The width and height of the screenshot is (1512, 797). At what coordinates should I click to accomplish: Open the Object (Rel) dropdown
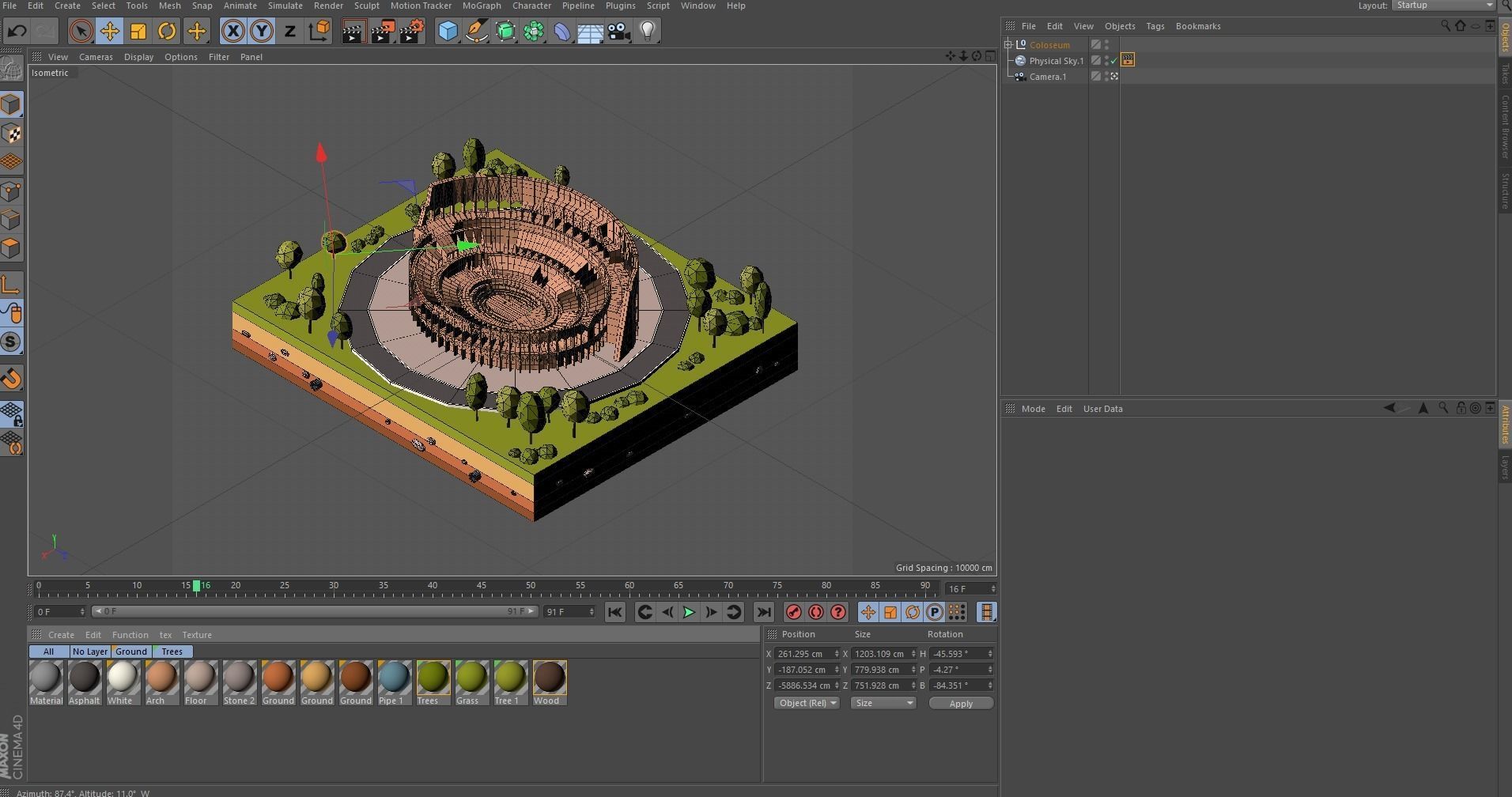click(x=806, y=704)
